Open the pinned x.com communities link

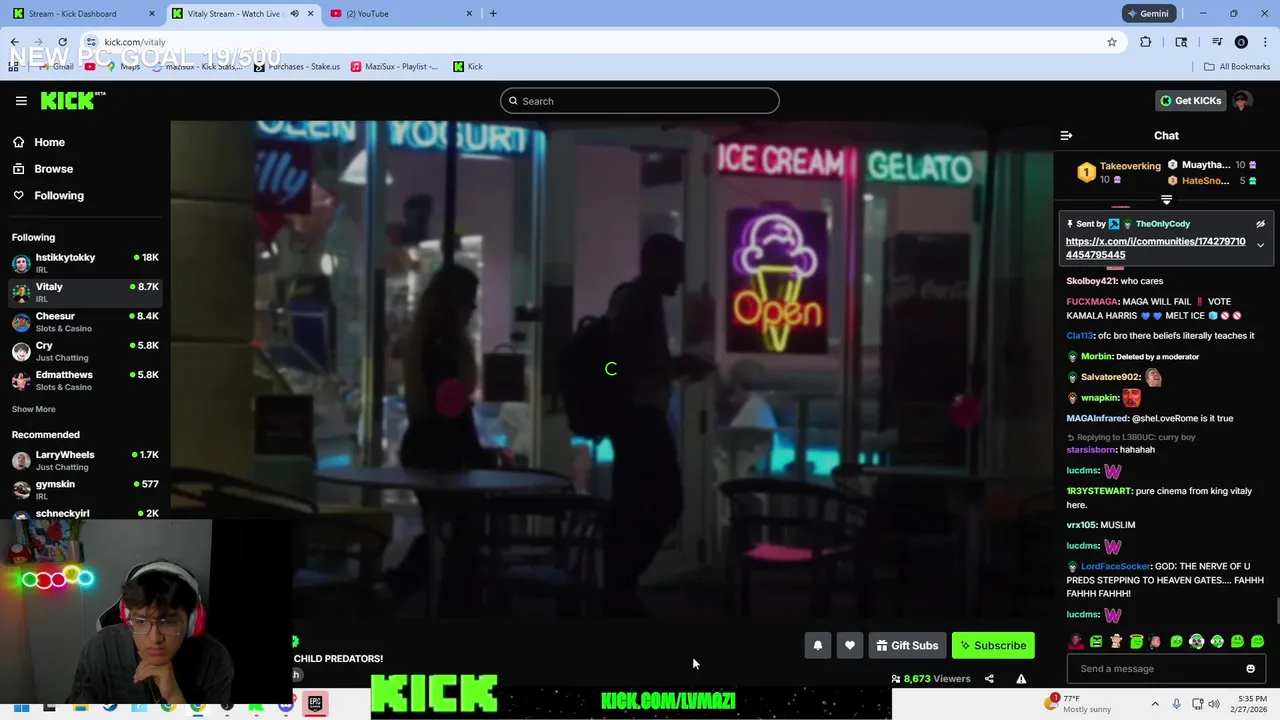1155,248
